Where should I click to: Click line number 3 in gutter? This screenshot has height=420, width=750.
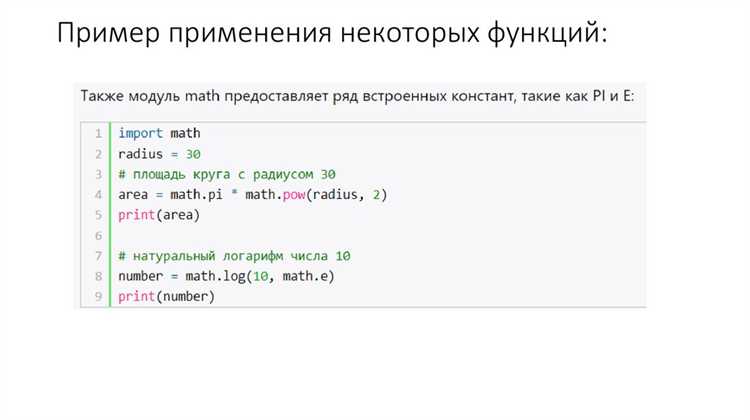pos(98,174)
